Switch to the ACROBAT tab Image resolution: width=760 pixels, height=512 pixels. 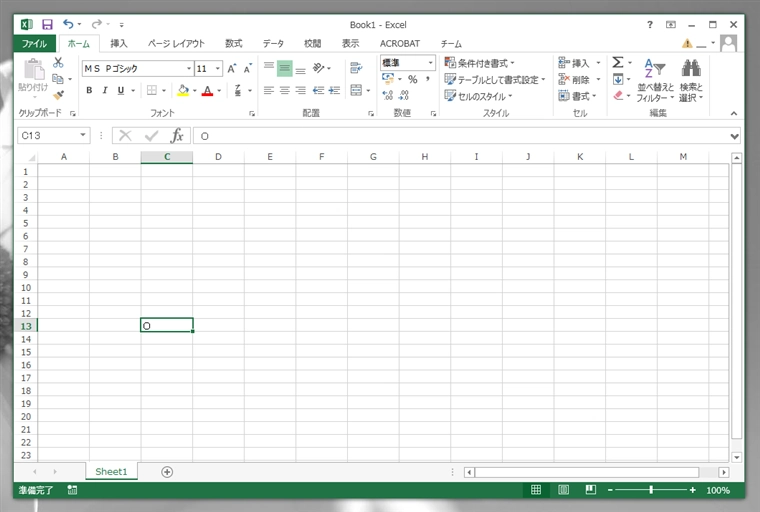coord(400,44)
